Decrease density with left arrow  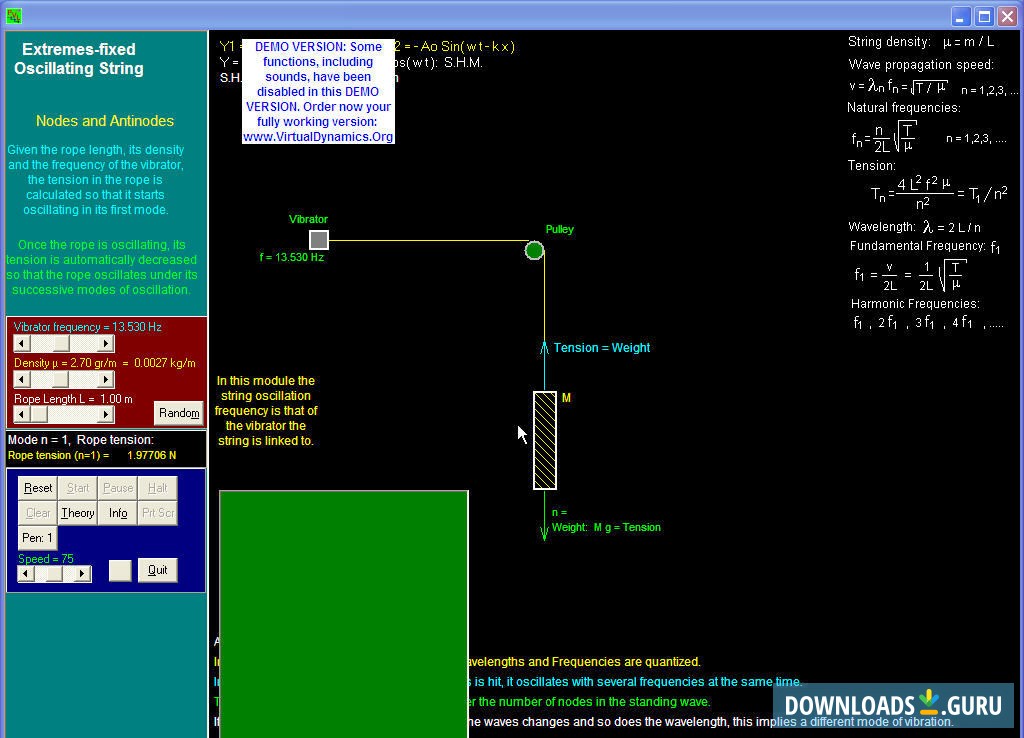click(22, 379)
